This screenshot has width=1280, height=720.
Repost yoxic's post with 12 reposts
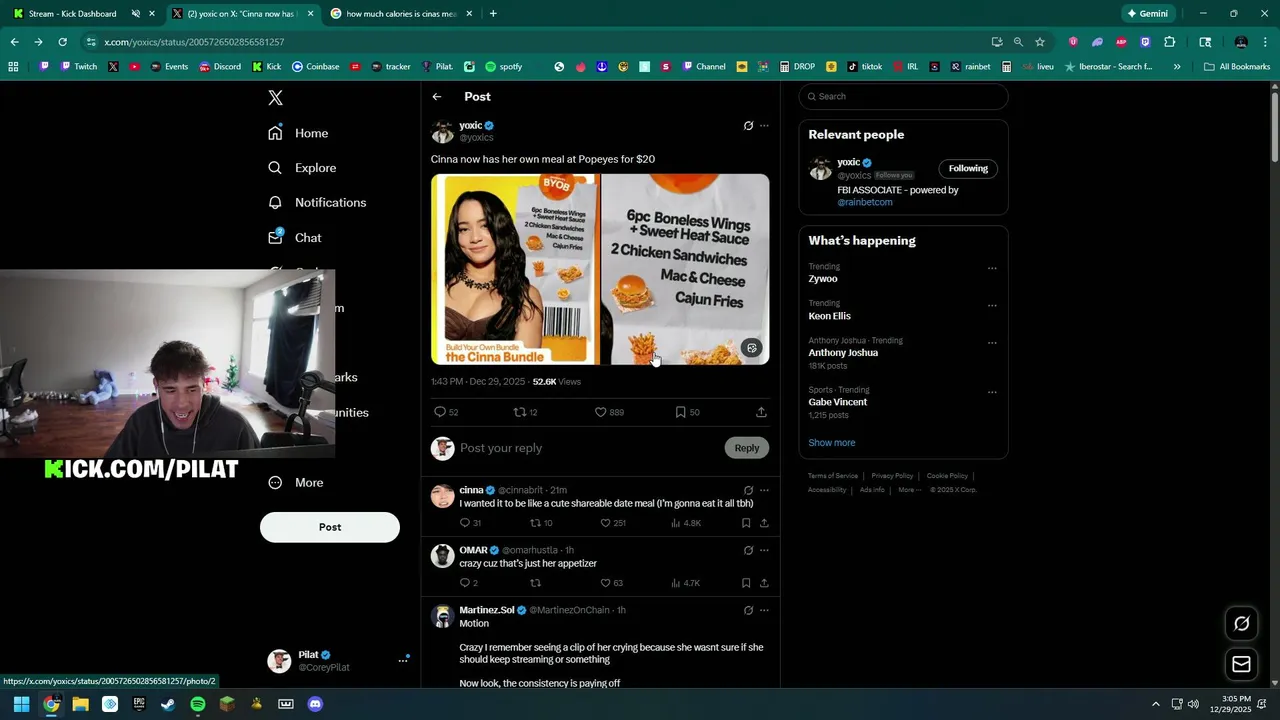coord(525,412)
